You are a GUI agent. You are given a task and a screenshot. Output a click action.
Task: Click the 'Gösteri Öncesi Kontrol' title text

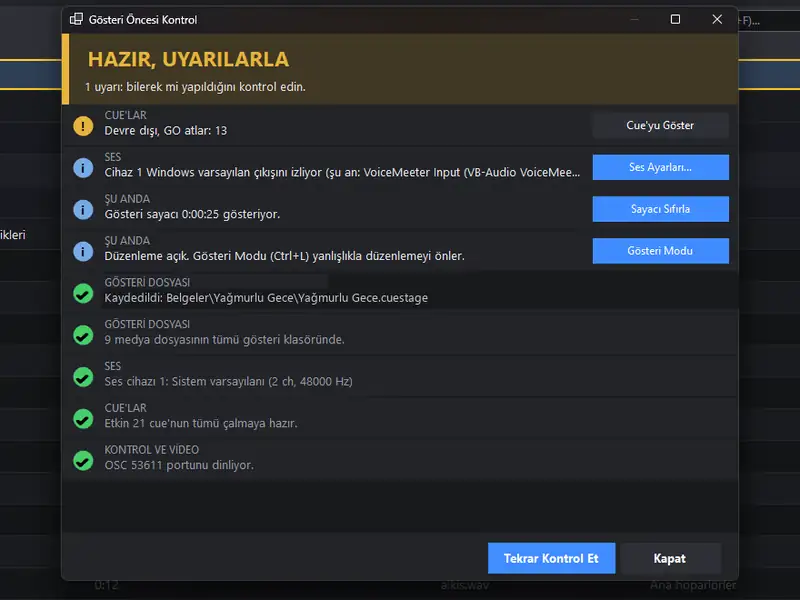point(143,20)
